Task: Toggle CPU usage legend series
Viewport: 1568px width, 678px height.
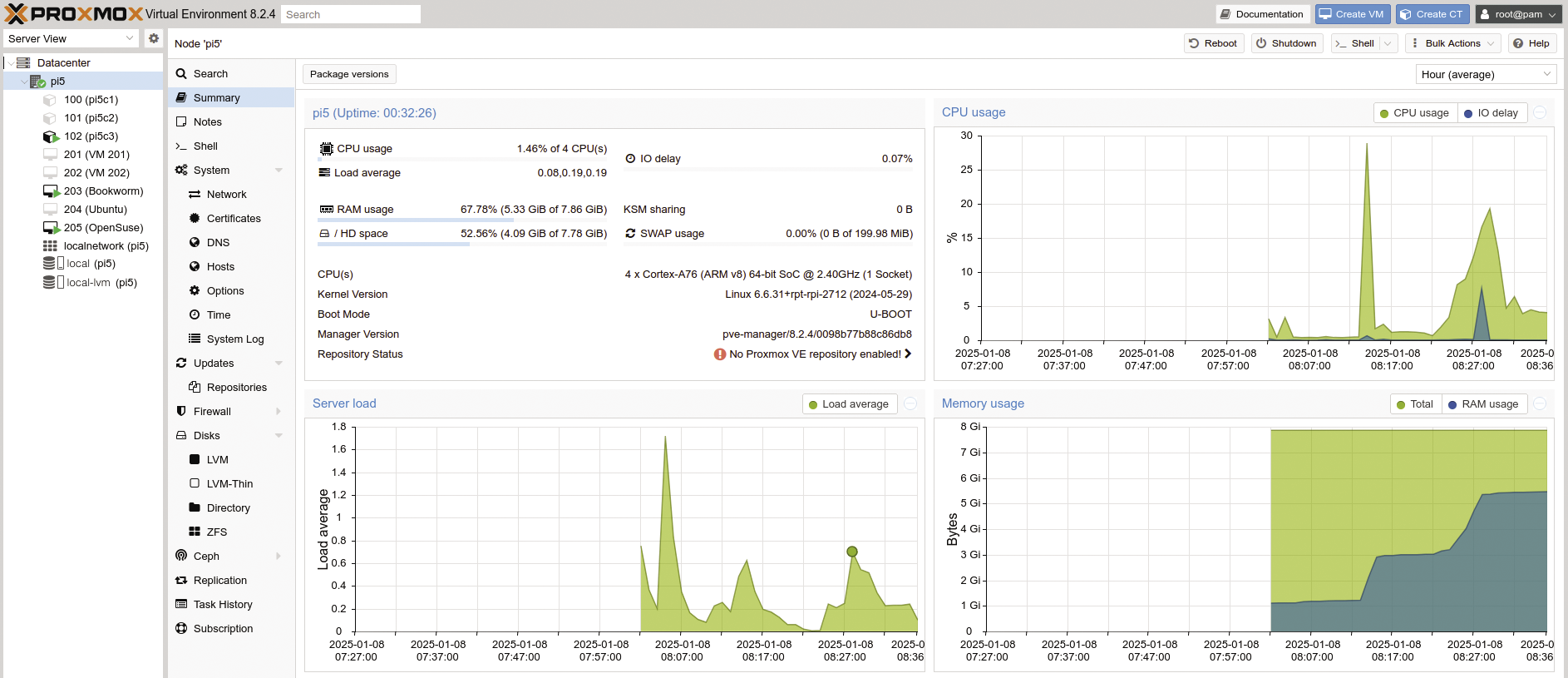Action: pyautogui.click(x=1414, y=113)
